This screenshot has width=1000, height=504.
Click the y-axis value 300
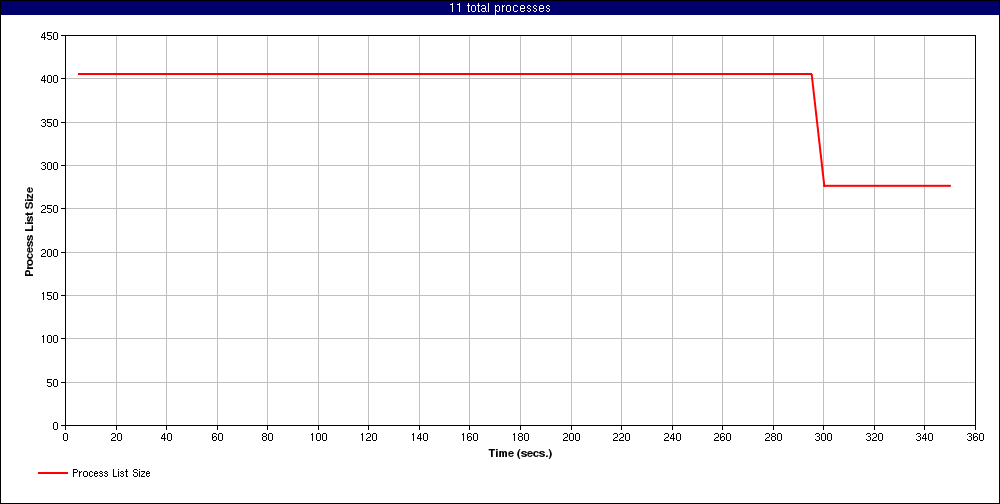(52, 166)
